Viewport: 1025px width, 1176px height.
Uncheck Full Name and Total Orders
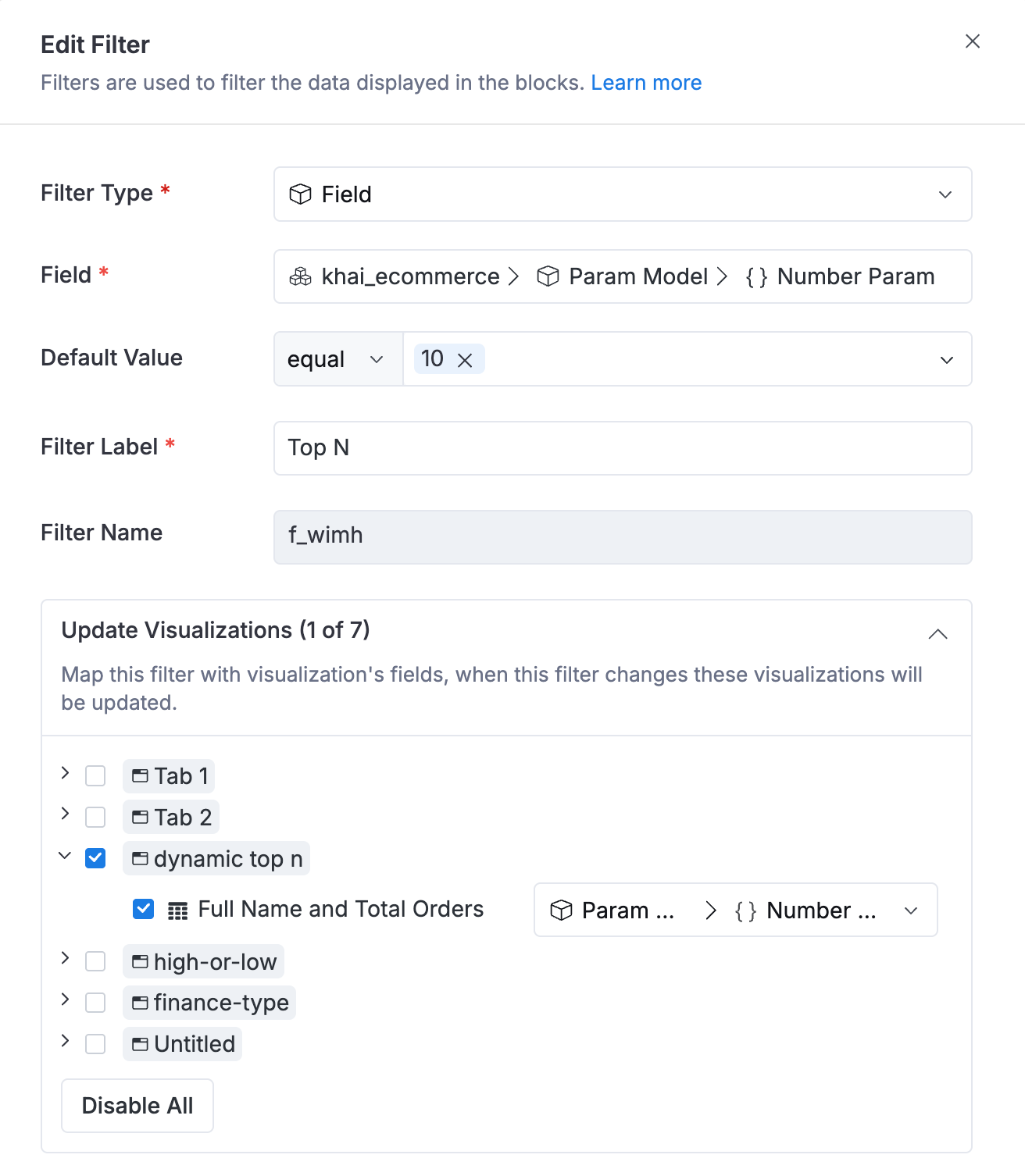[142, 909]
